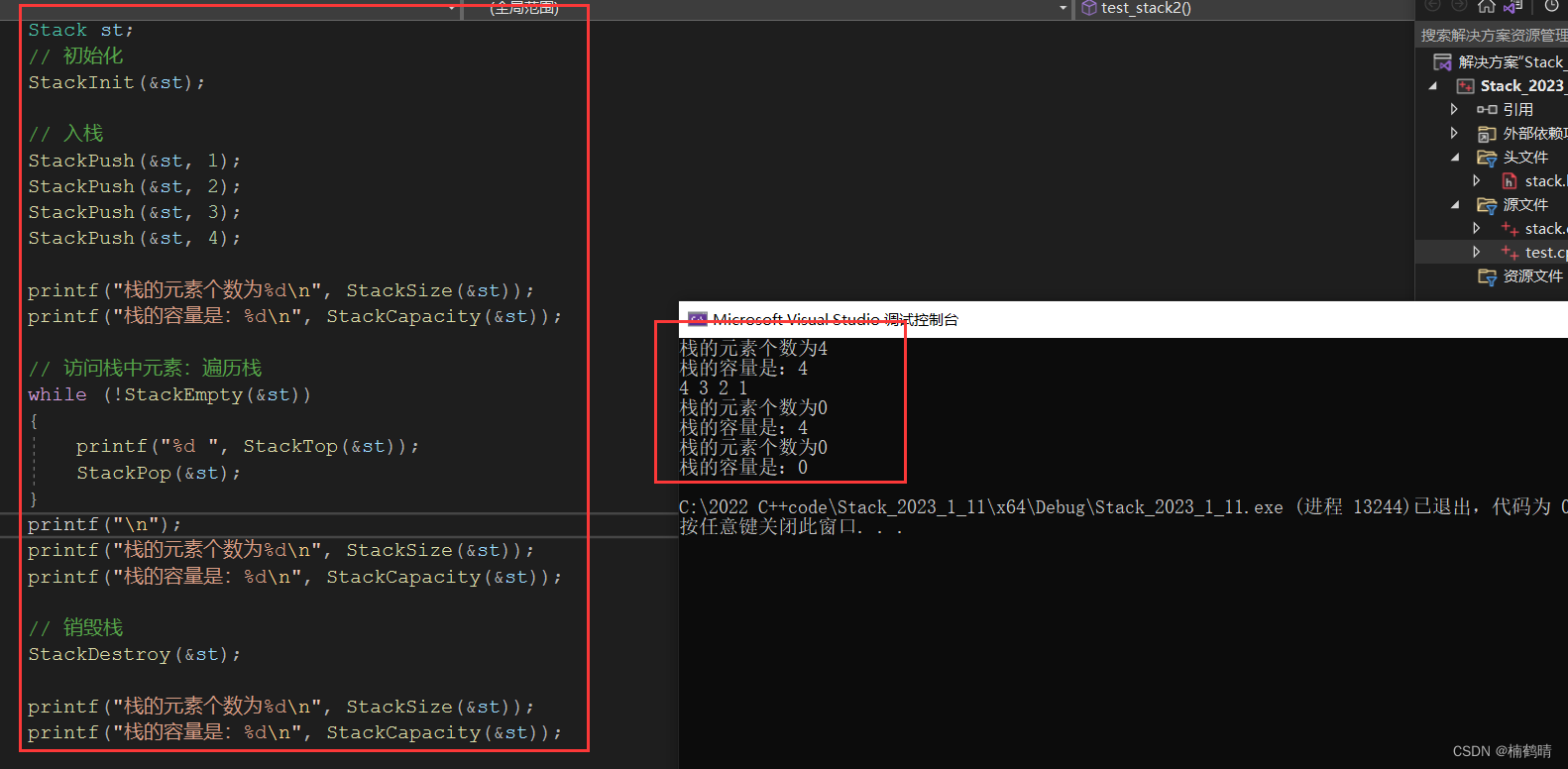Viewport: 1568px width, 769px height.
Task: Focus the 搜索解决方案资源管理 search box
Action: (x=1494, y=36)
